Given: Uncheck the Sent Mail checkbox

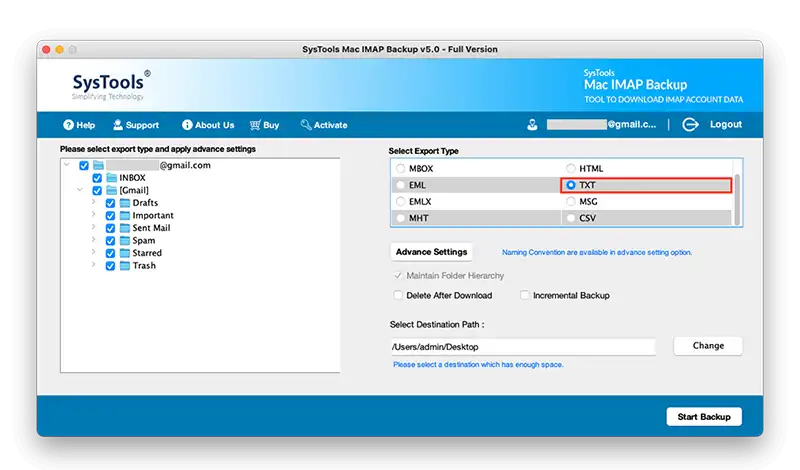Looking at the screenshot, I should point(110,228).
